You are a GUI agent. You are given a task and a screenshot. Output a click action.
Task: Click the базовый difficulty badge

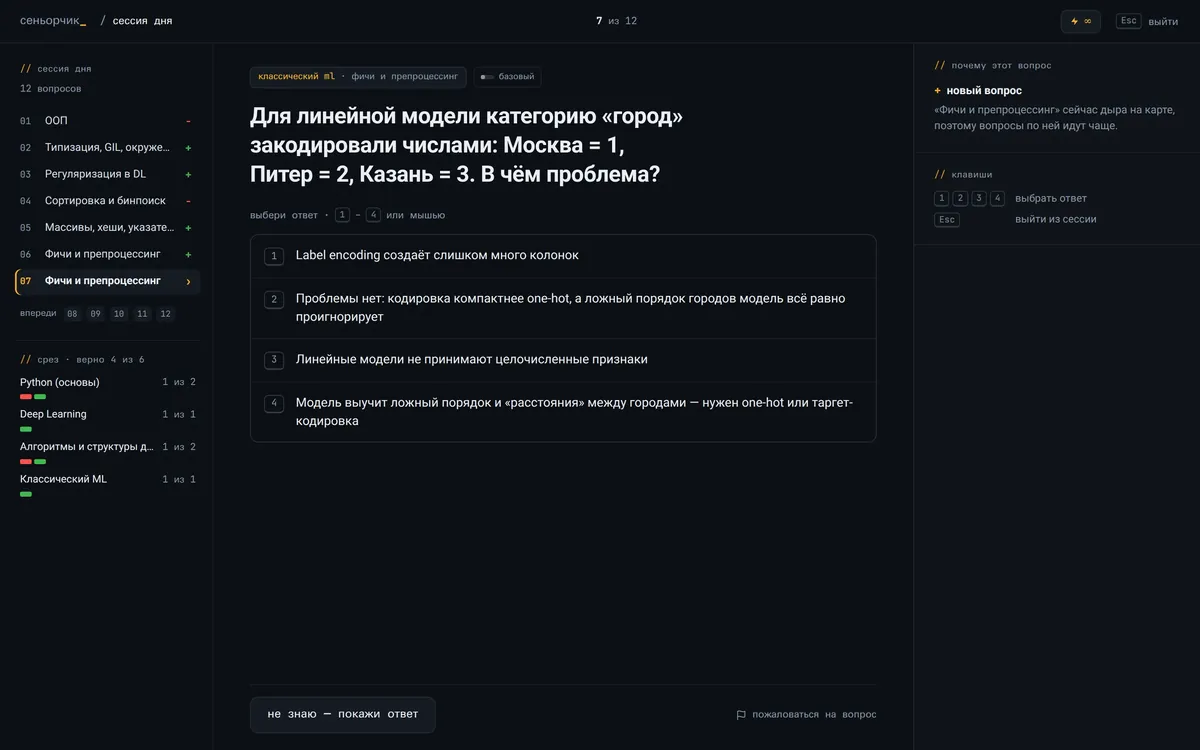click(x=507, y=77)
